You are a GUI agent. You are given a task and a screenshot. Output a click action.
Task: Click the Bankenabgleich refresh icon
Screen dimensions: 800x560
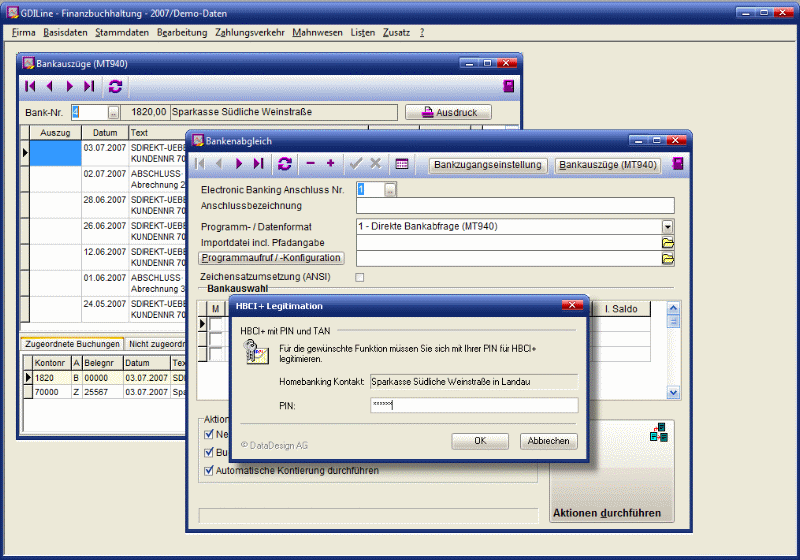tap(285, 164)
